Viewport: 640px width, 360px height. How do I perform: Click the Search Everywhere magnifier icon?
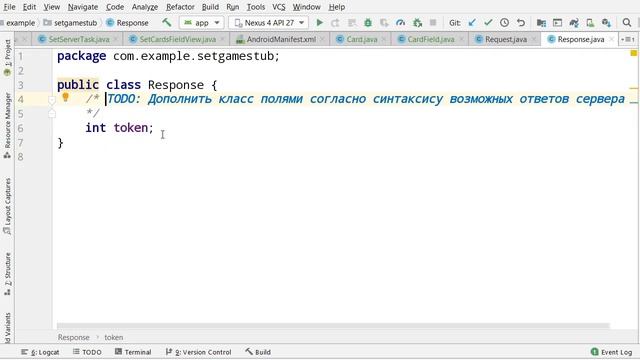[627, 23]
